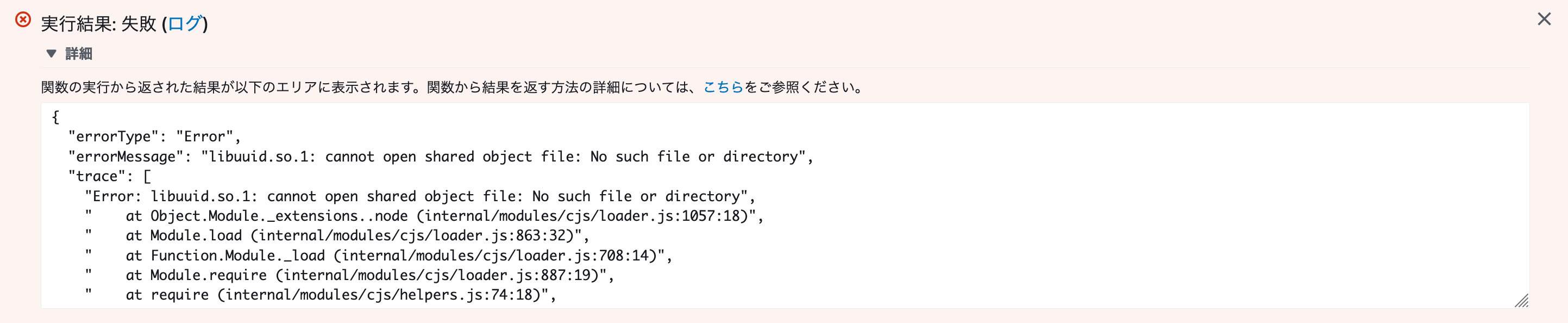Click the black disclosure triangle beside 詳細
1568x323 pixels.
(52, 54)
